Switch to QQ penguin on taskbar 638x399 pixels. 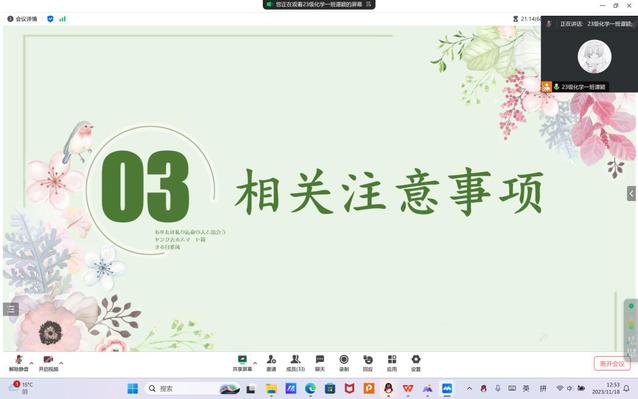(x=389, y=389)
